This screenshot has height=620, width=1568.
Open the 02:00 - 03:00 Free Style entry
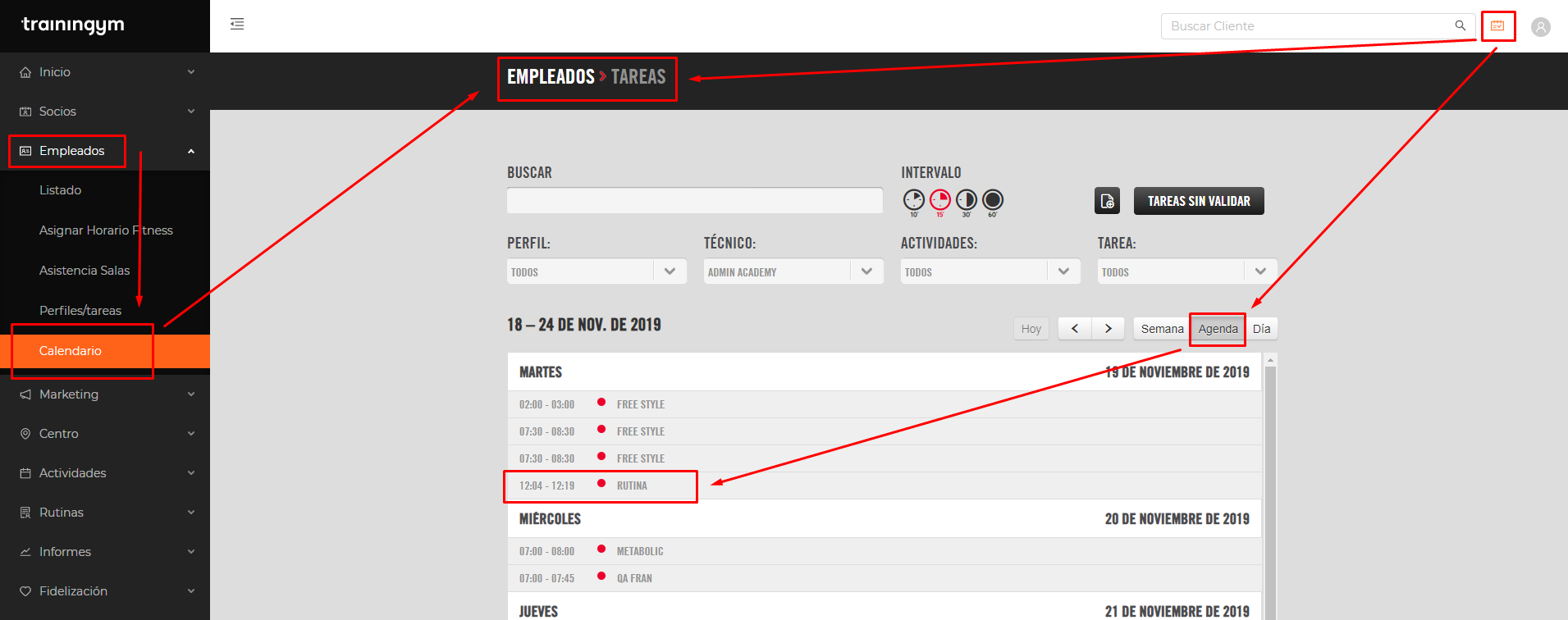885,404
